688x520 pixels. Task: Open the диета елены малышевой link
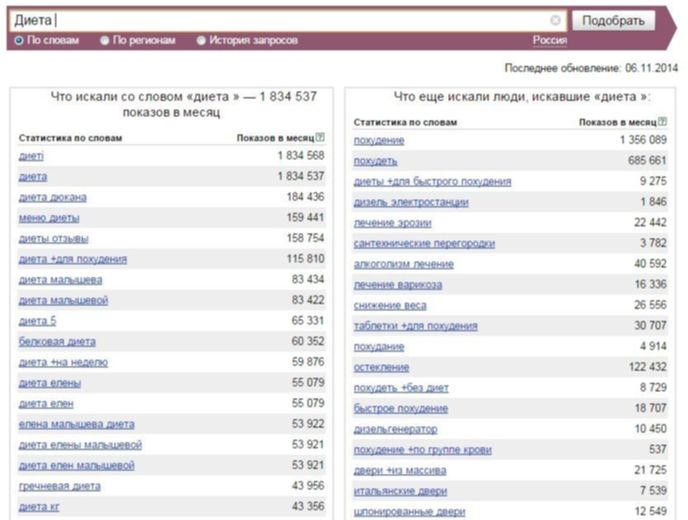pos(80,445)
